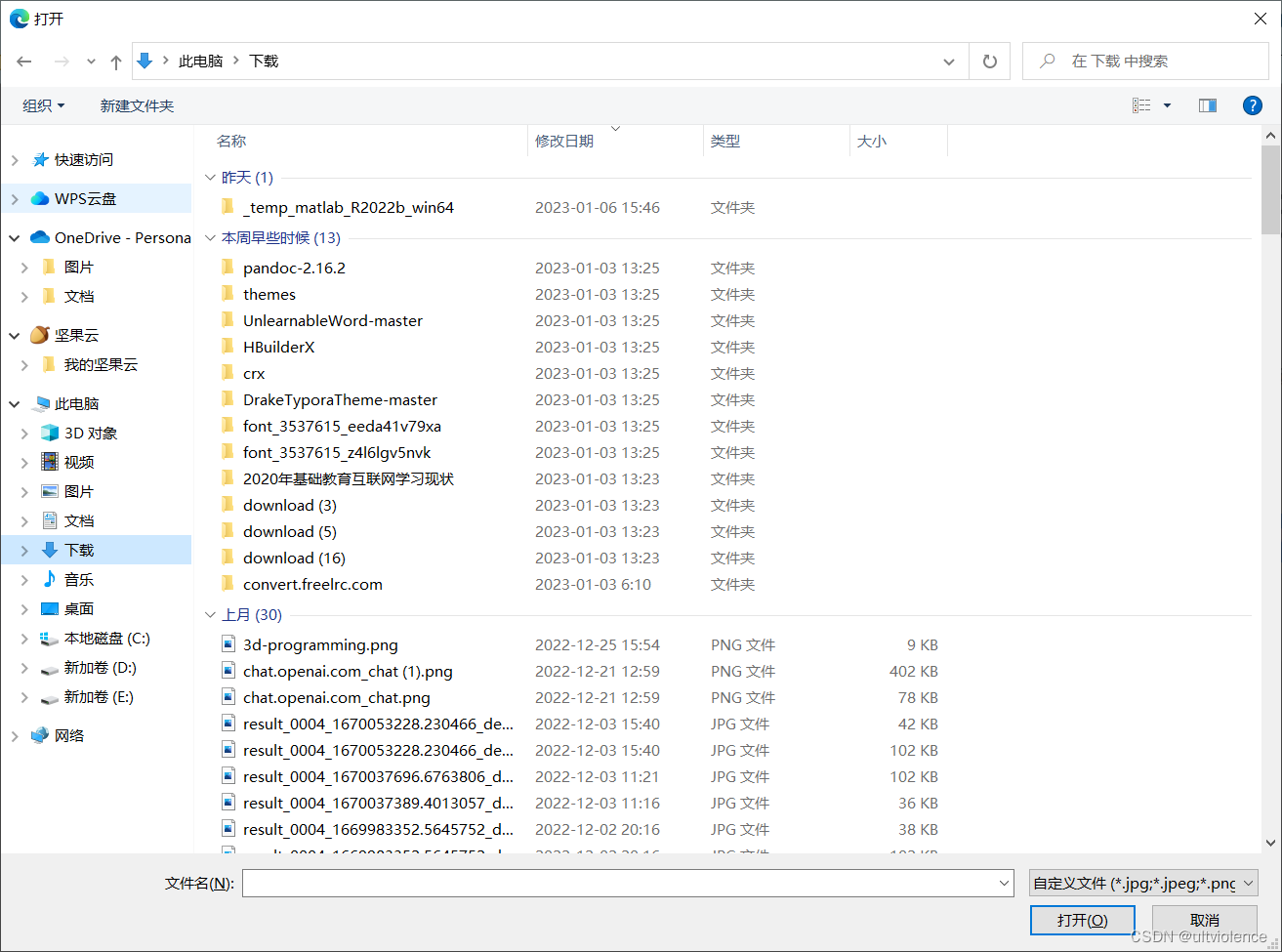Screen dimensions: 1282x952
Task: Collapse the 坚果云 tree node
Action: coord(14,335)
